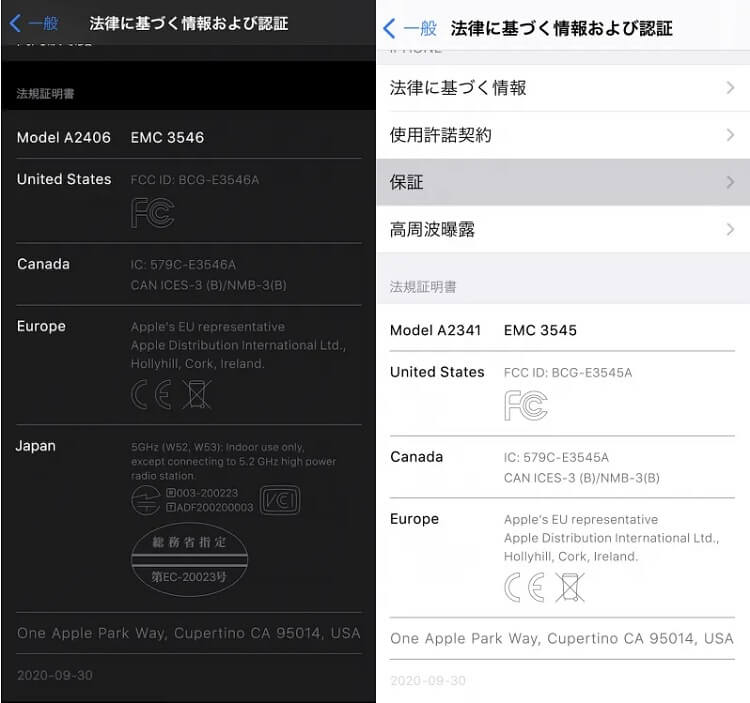Tap chevron on 保証 row
The height and width of the screenshot is (703, 750).
click(730, 182)
